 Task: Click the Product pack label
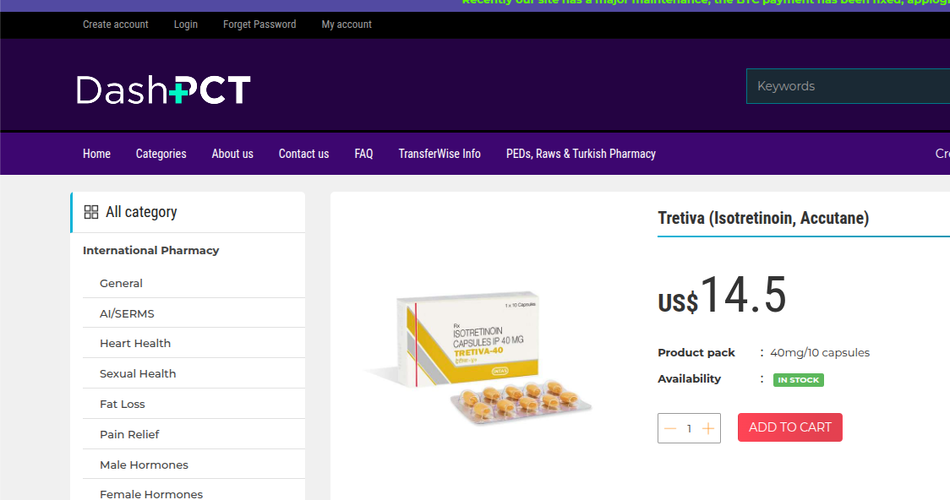pos(696,353)
